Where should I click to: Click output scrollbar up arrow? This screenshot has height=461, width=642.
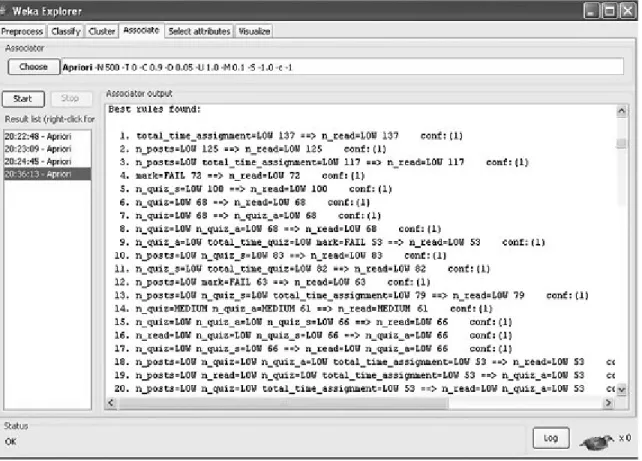[x=622, y=111]
